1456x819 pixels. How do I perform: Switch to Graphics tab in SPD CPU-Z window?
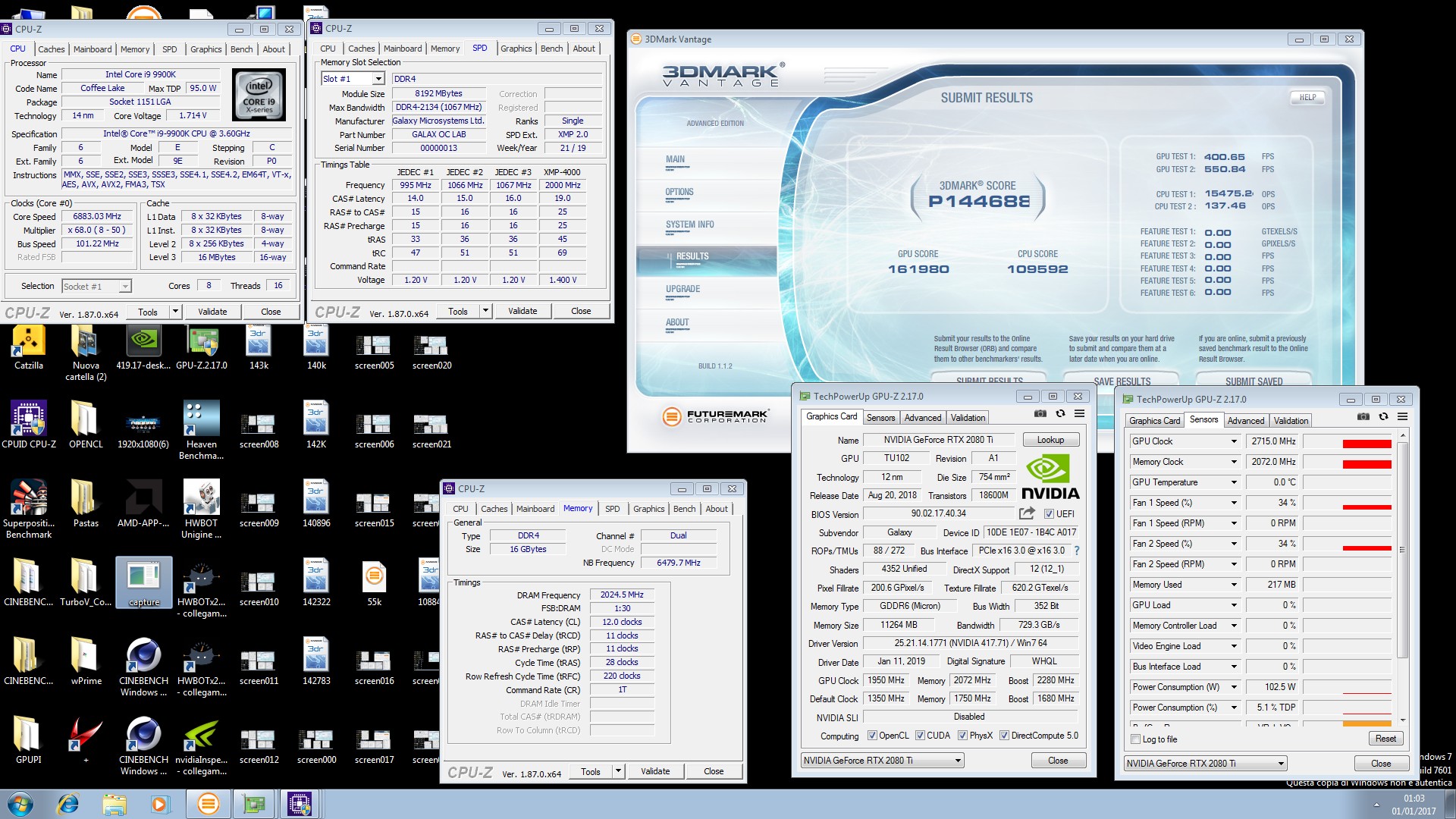pos(516,49)
